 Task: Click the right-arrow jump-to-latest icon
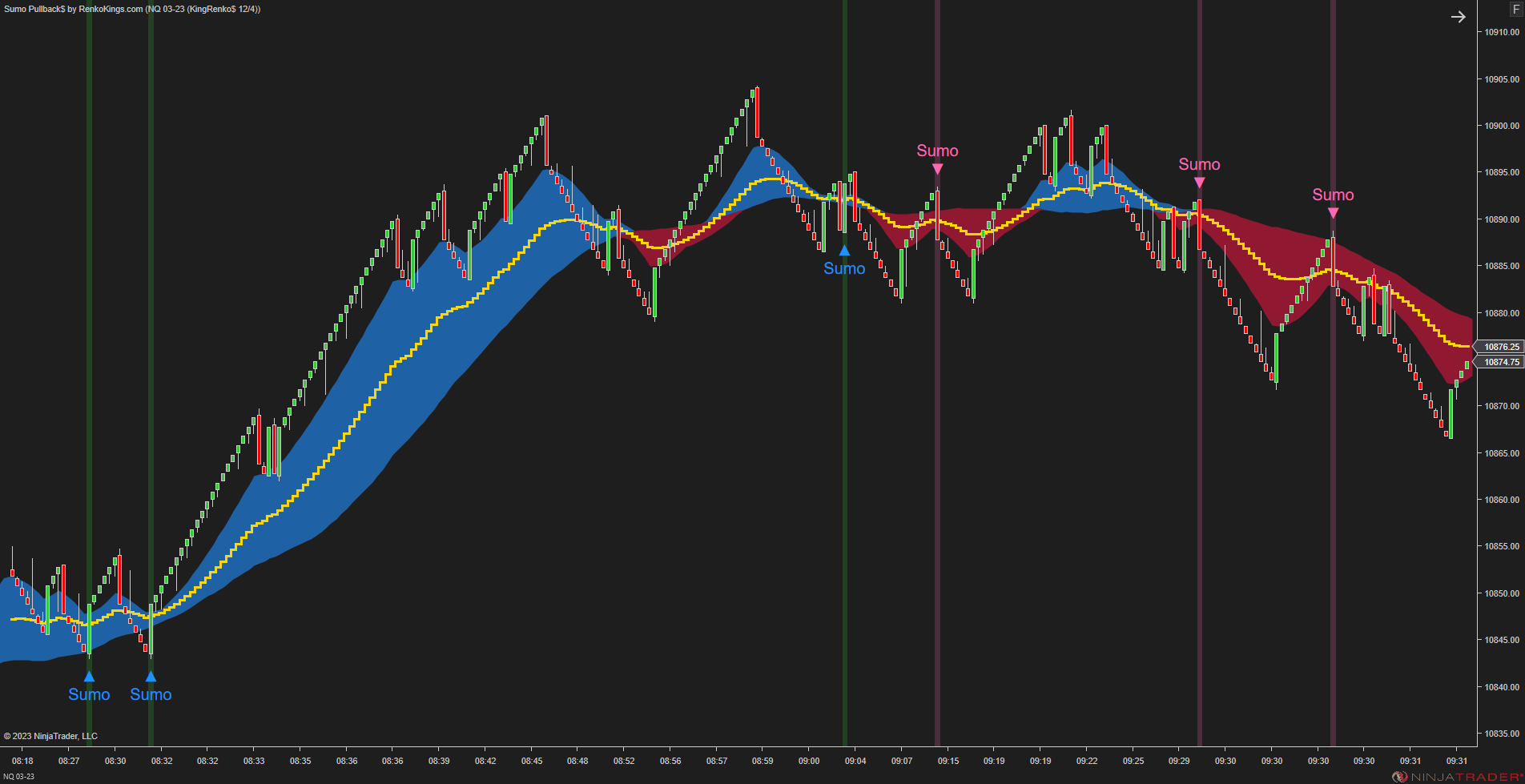[1458, 16]
